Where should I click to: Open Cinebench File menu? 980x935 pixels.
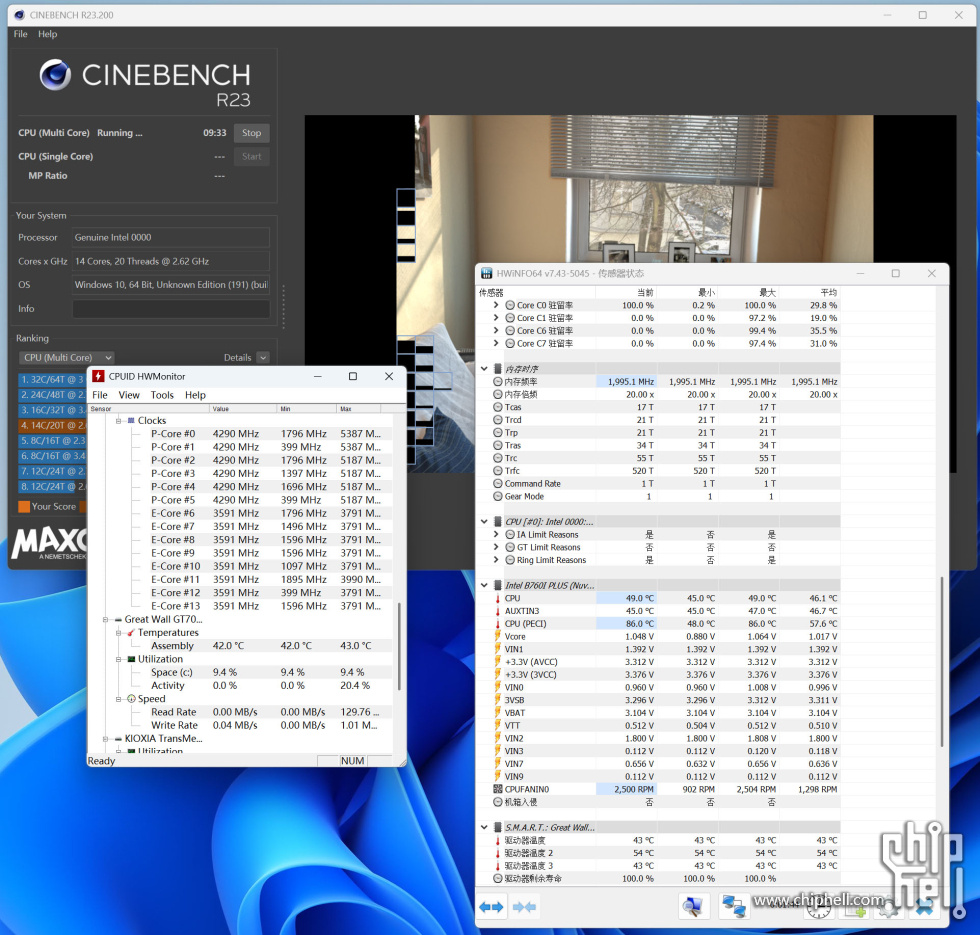coord(21,34)
